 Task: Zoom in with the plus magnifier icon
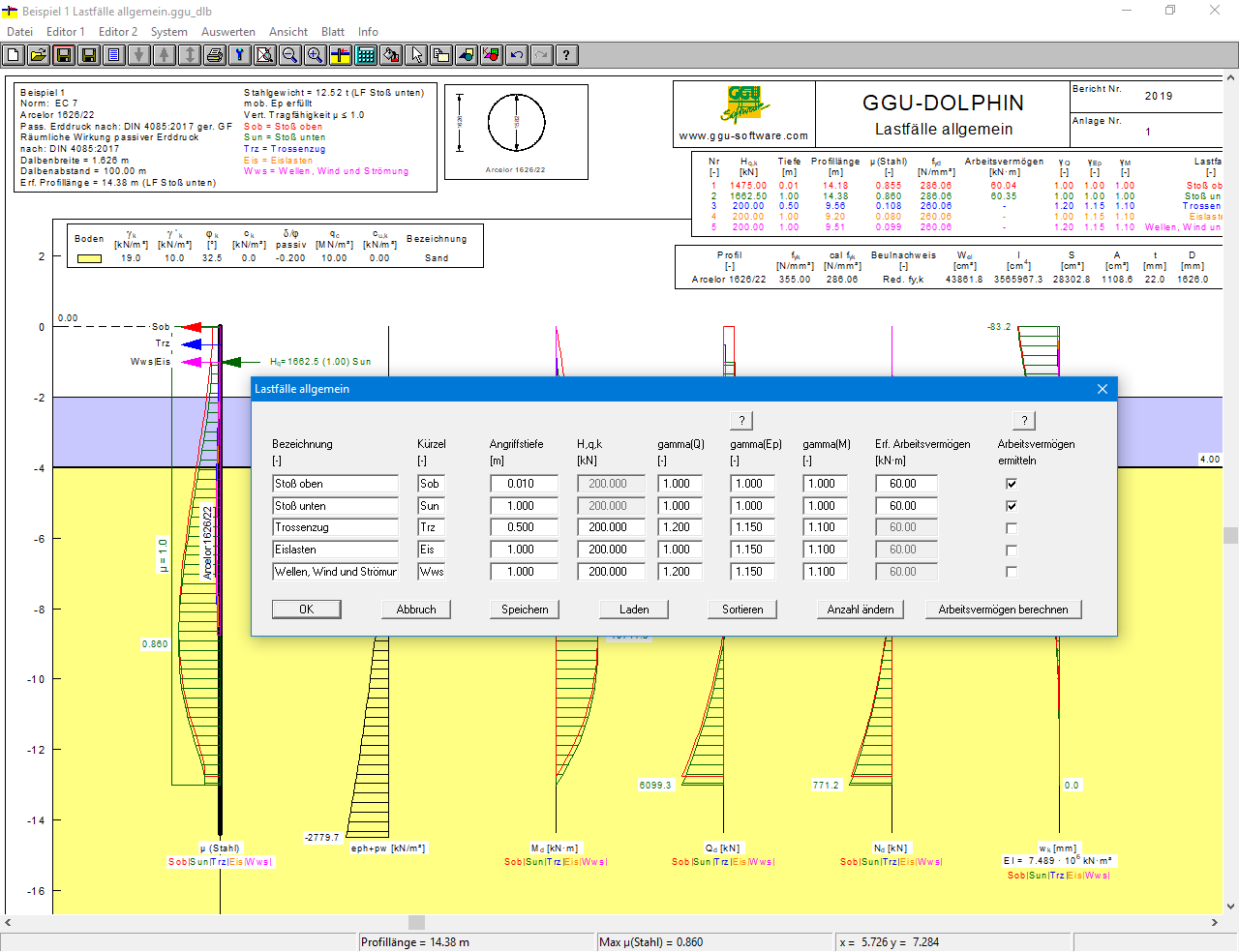click(x=316, y=55)
